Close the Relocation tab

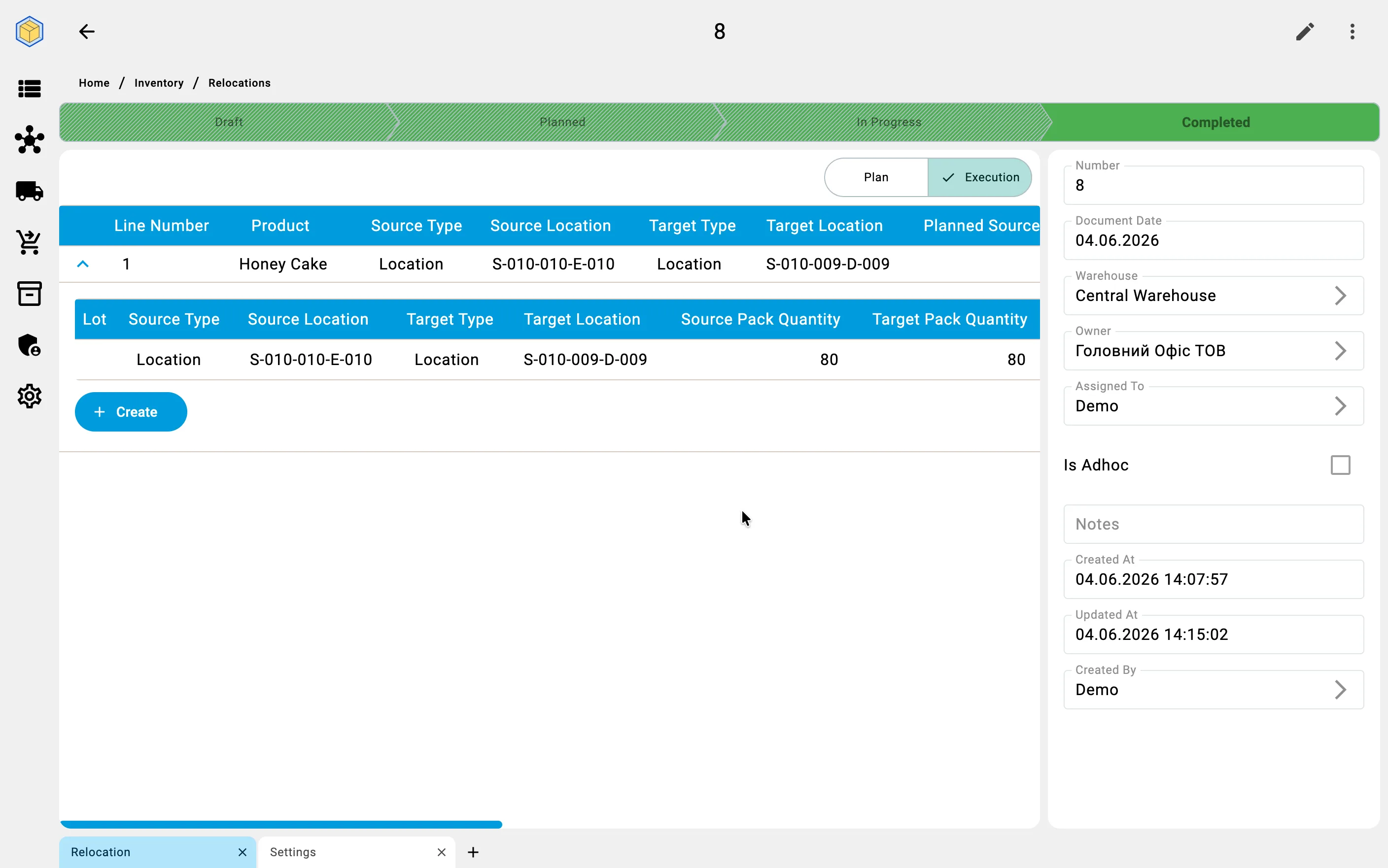point(243,852)
